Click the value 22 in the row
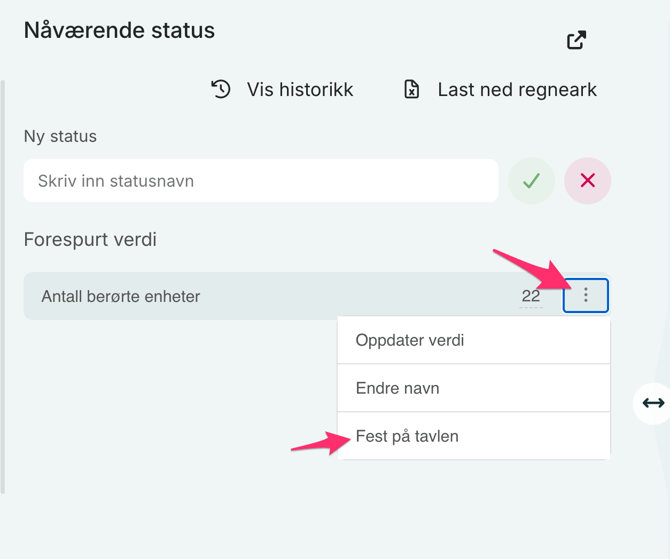 pos(530,296)
